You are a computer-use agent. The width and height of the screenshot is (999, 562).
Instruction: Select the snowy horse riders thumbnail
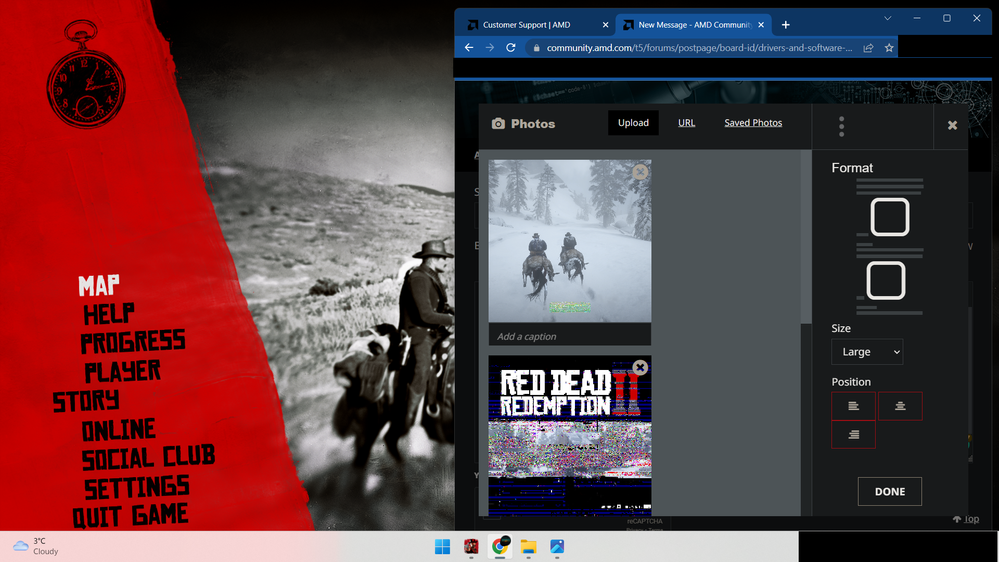pos(570,241)
